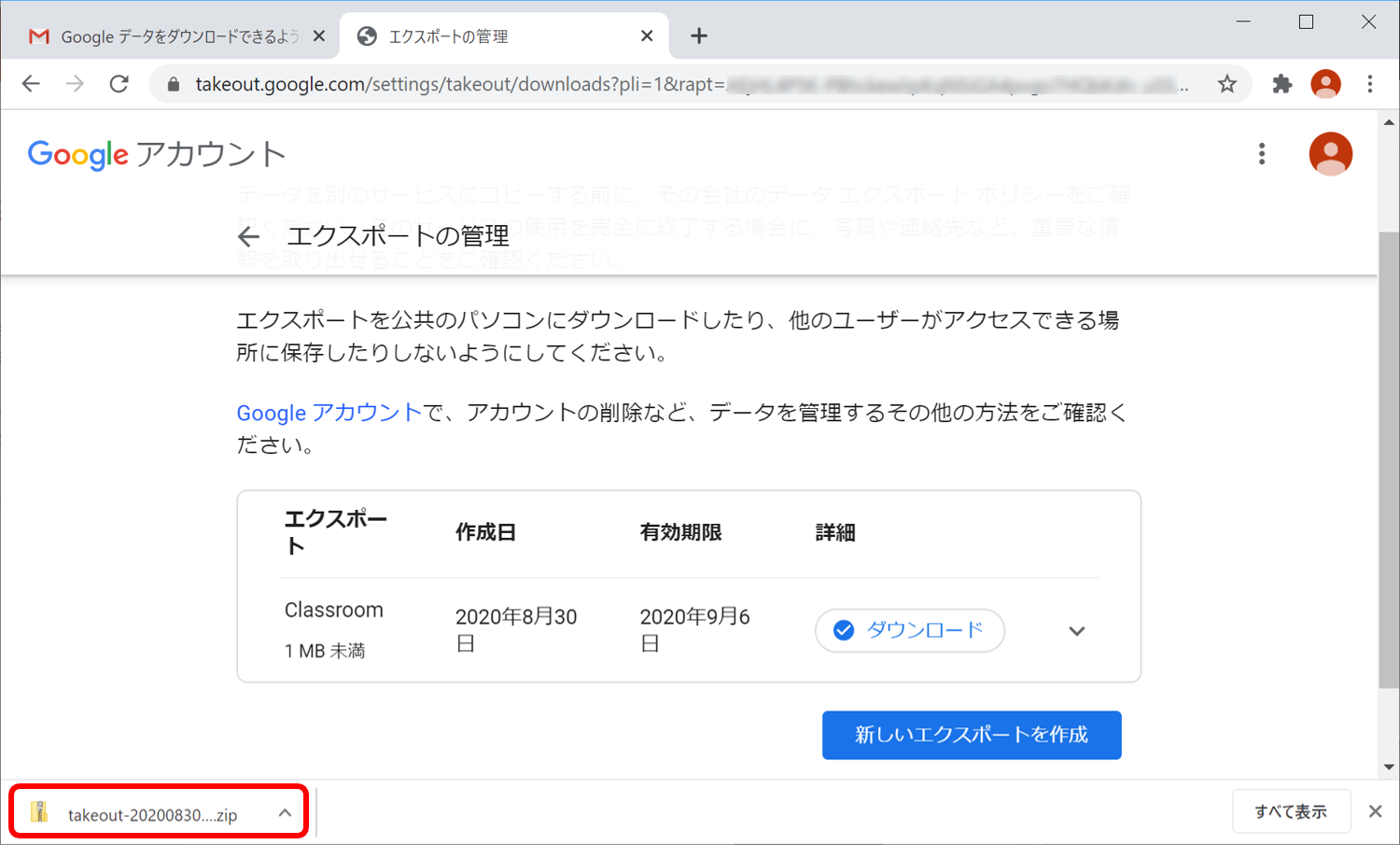Click scrollbar up arrow

pyautogui.click(x=1389, y=122)
